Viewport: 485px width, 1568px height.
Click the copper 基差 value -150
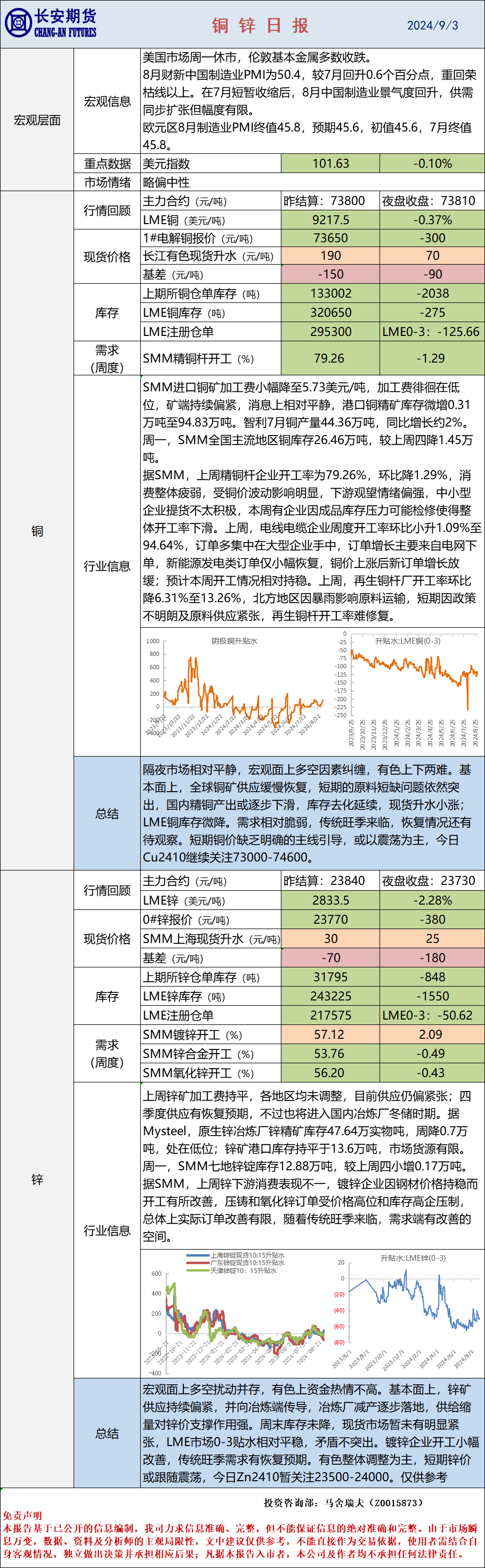pos(330,274)
